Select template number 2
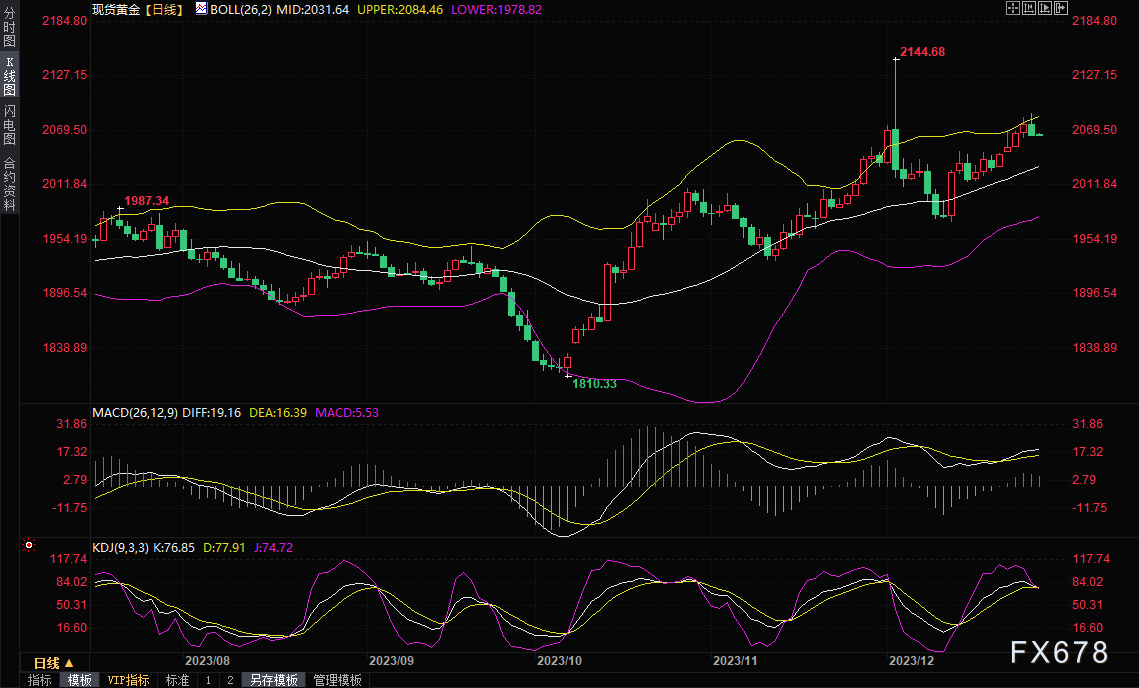 tap(230, 680)
